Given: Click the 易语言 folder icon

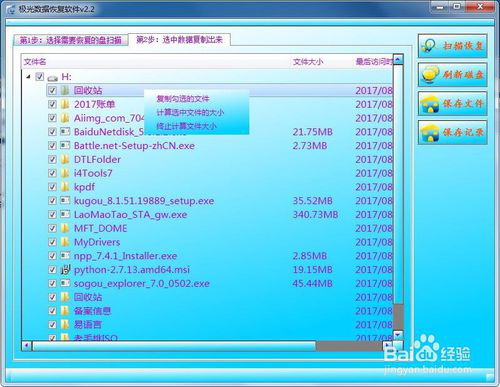Looking at the screenshot, I should (x=65, y=324).
